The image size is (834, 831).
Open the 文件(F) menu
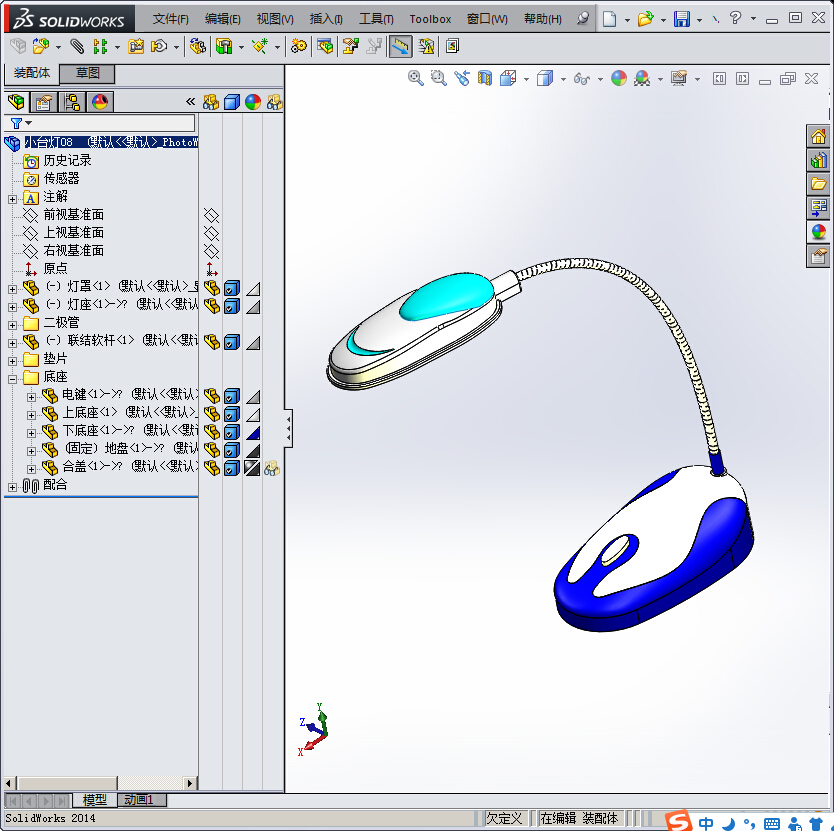coord(170,19)
